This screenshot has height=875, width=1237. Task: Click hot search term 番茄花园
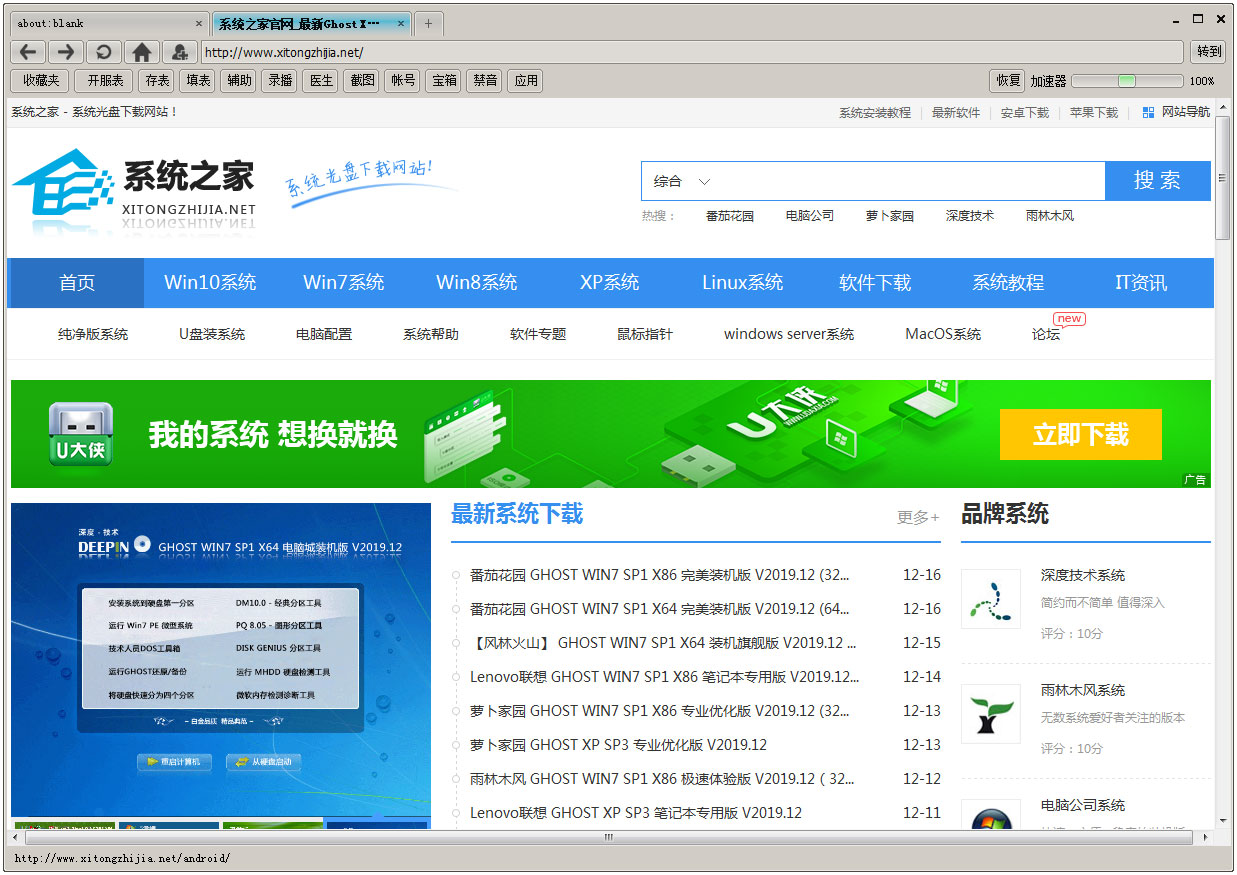coord(730,216)
